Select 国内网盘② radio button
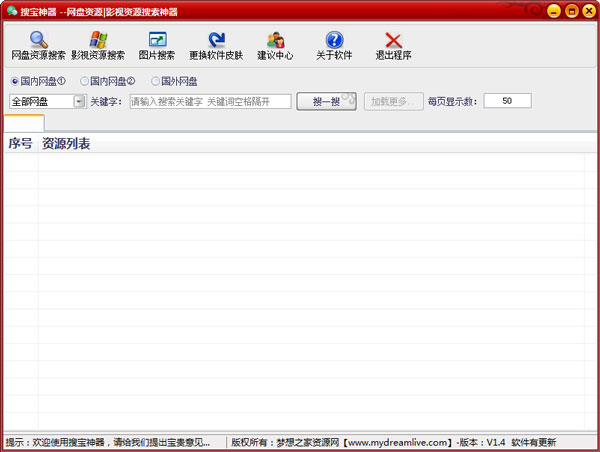The image size is (600, 452). coord(84,81)
